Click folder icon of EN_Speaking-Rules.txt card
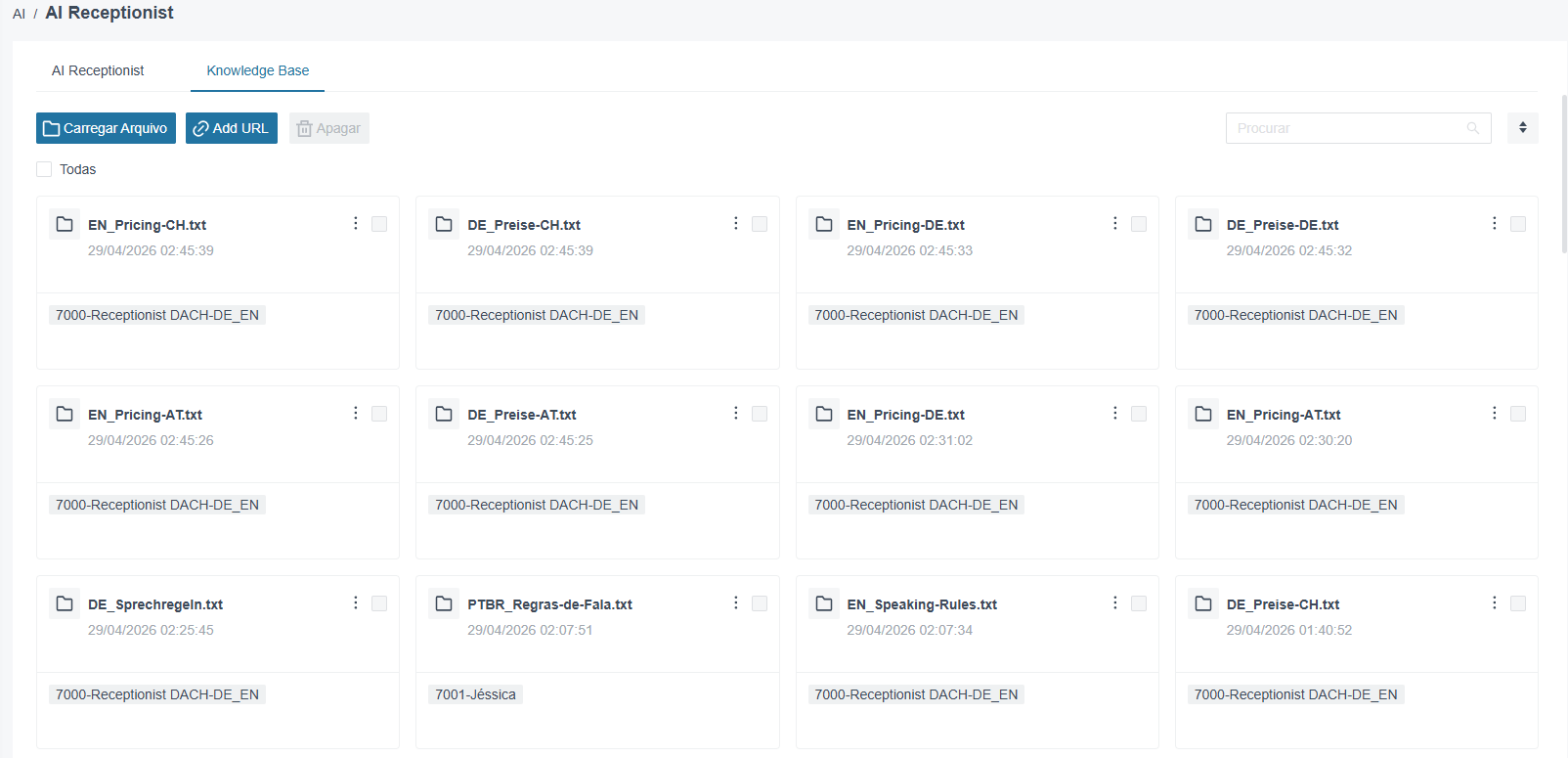 (824, 603)
